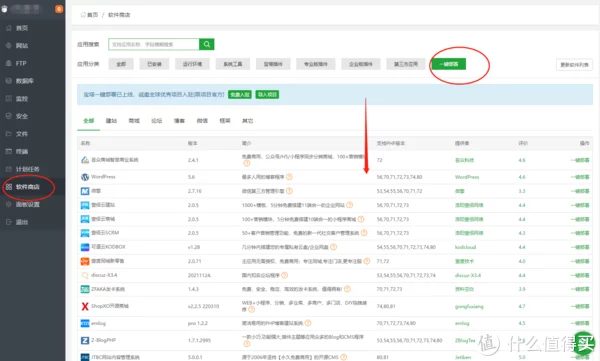Click the help icon in KODBOX description
The height and width of the screenshot is (361, 600).
(x=333, y=247)
